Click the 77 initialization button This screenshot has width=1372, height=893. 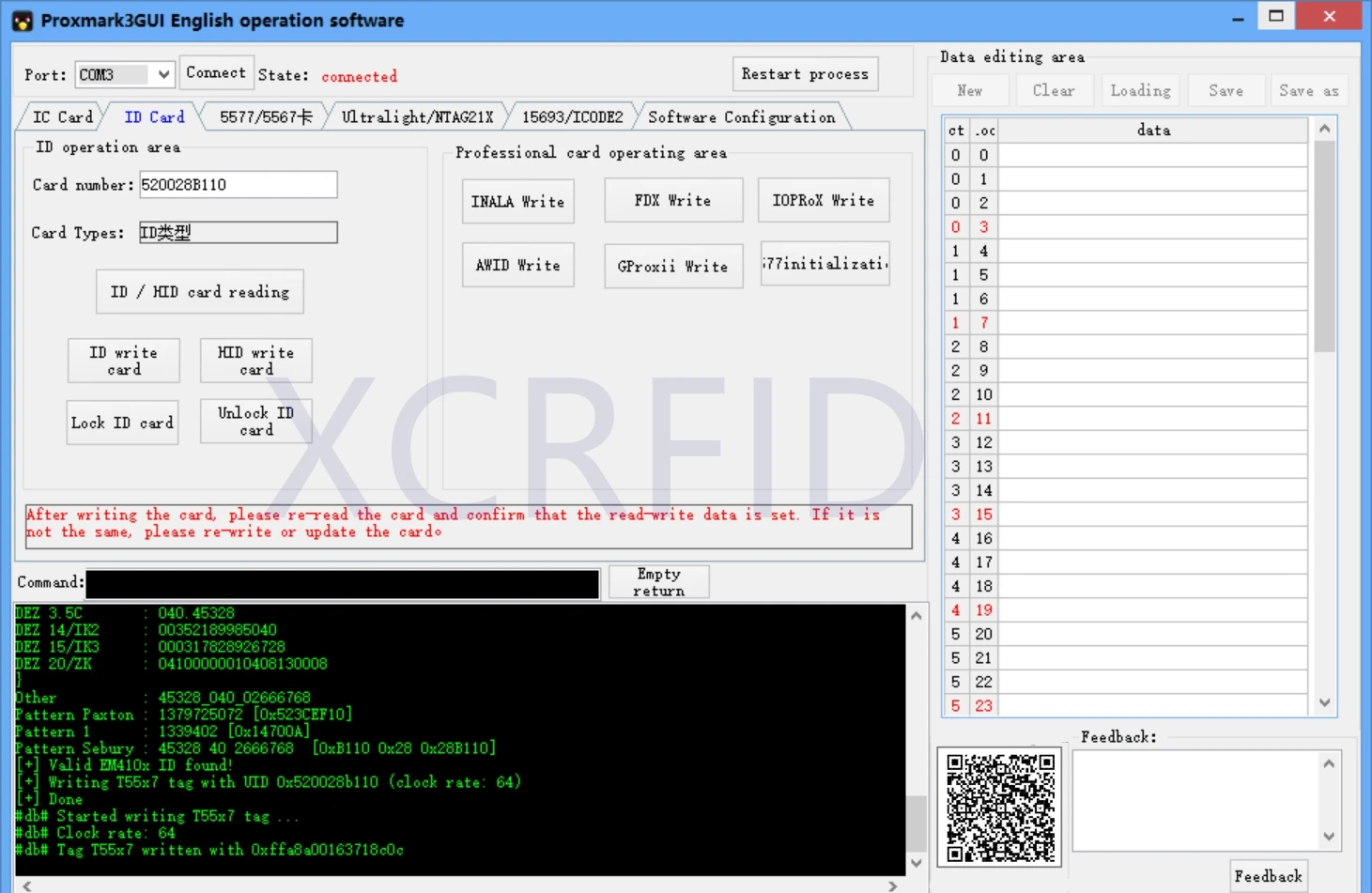click(825, 264)
